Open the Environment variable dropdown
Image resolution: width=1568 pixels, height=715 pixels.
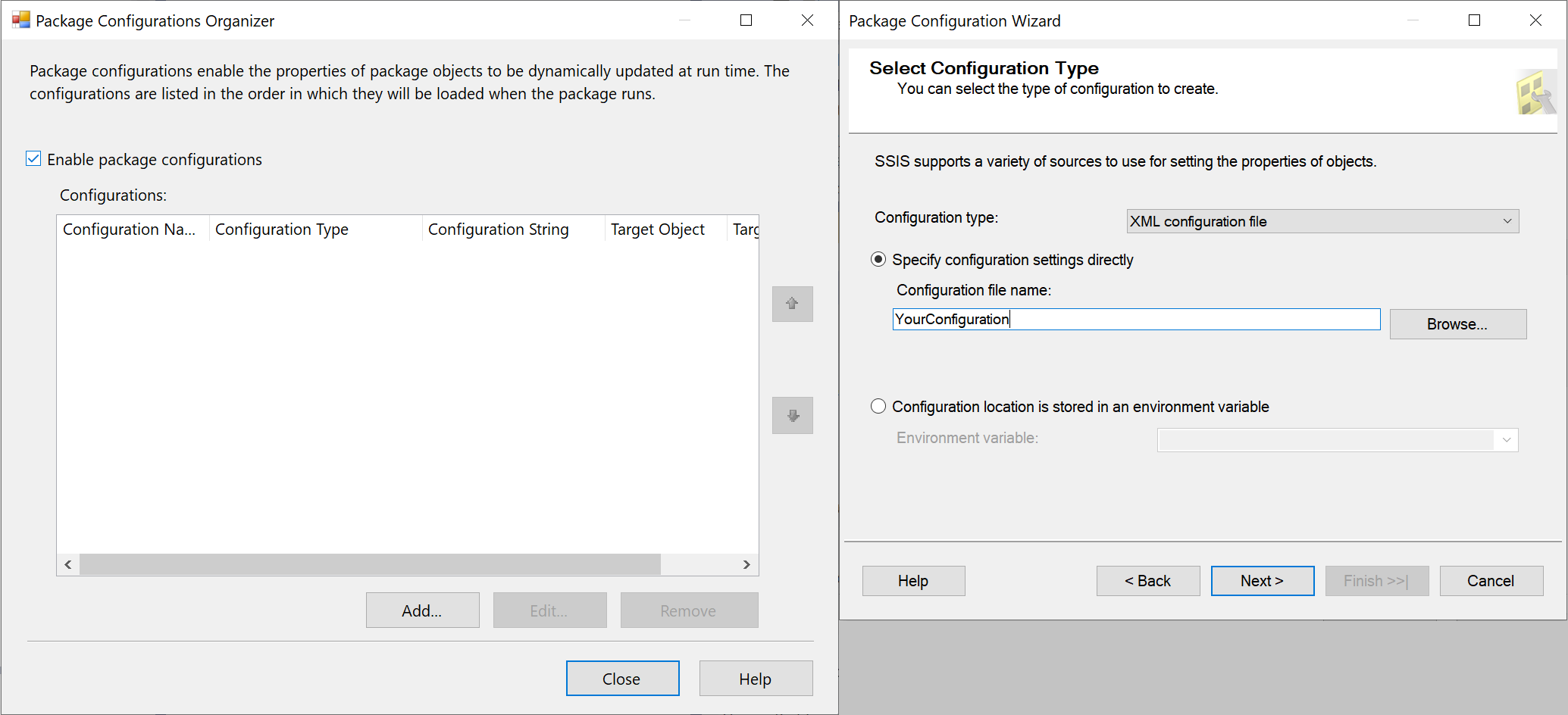click(1505, 439)
